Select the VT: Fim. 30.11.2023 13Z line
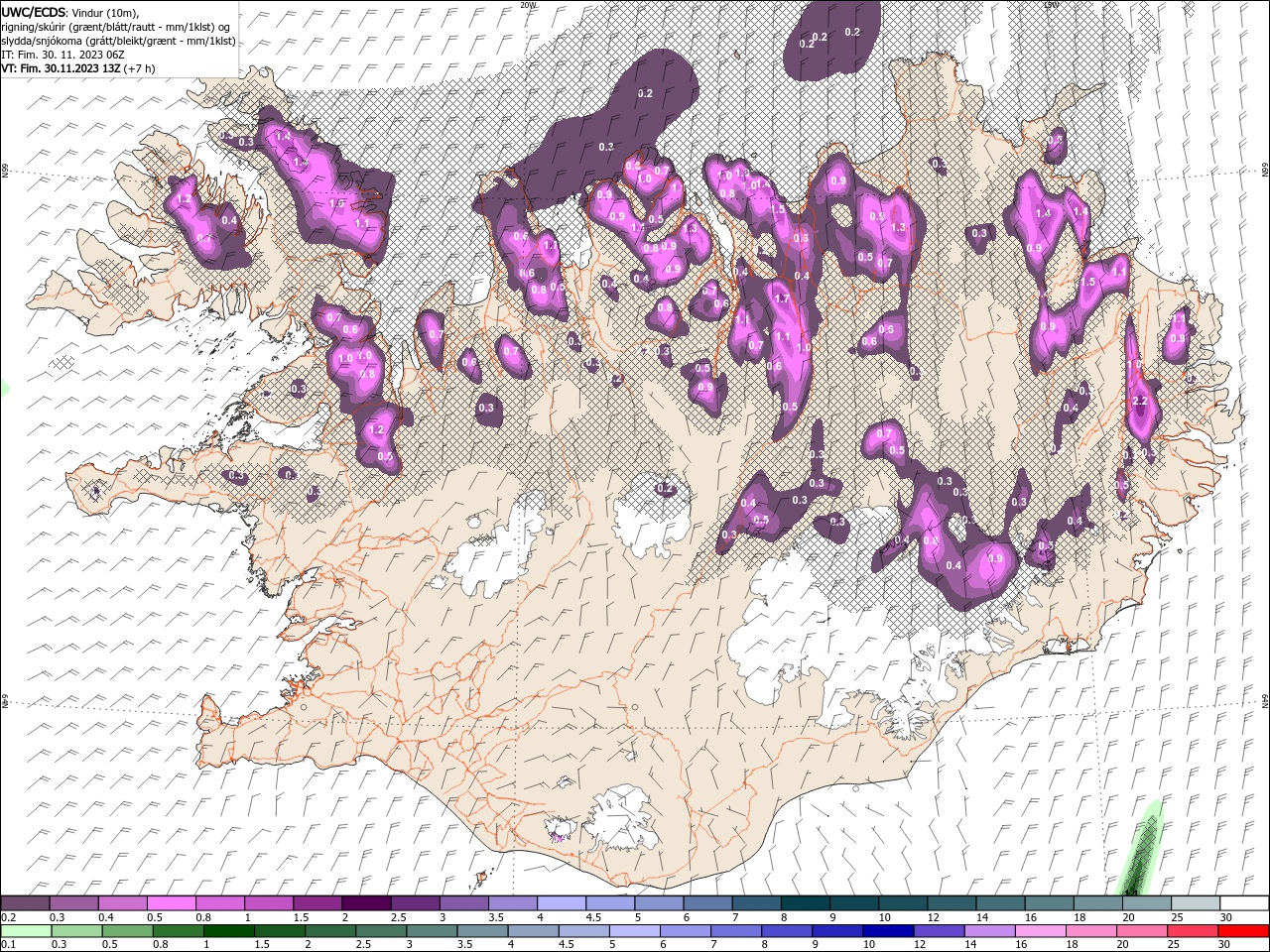 pos(78,68)
